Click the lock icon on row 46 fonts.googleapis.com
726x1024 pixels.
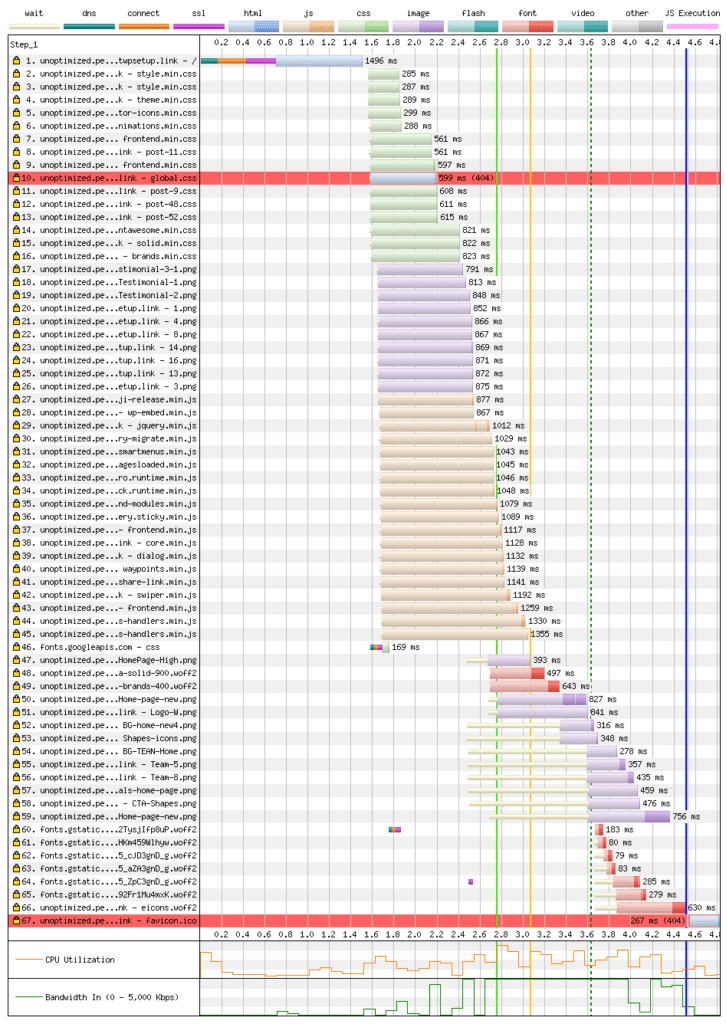pyautogui.click(x=16, y=647)
